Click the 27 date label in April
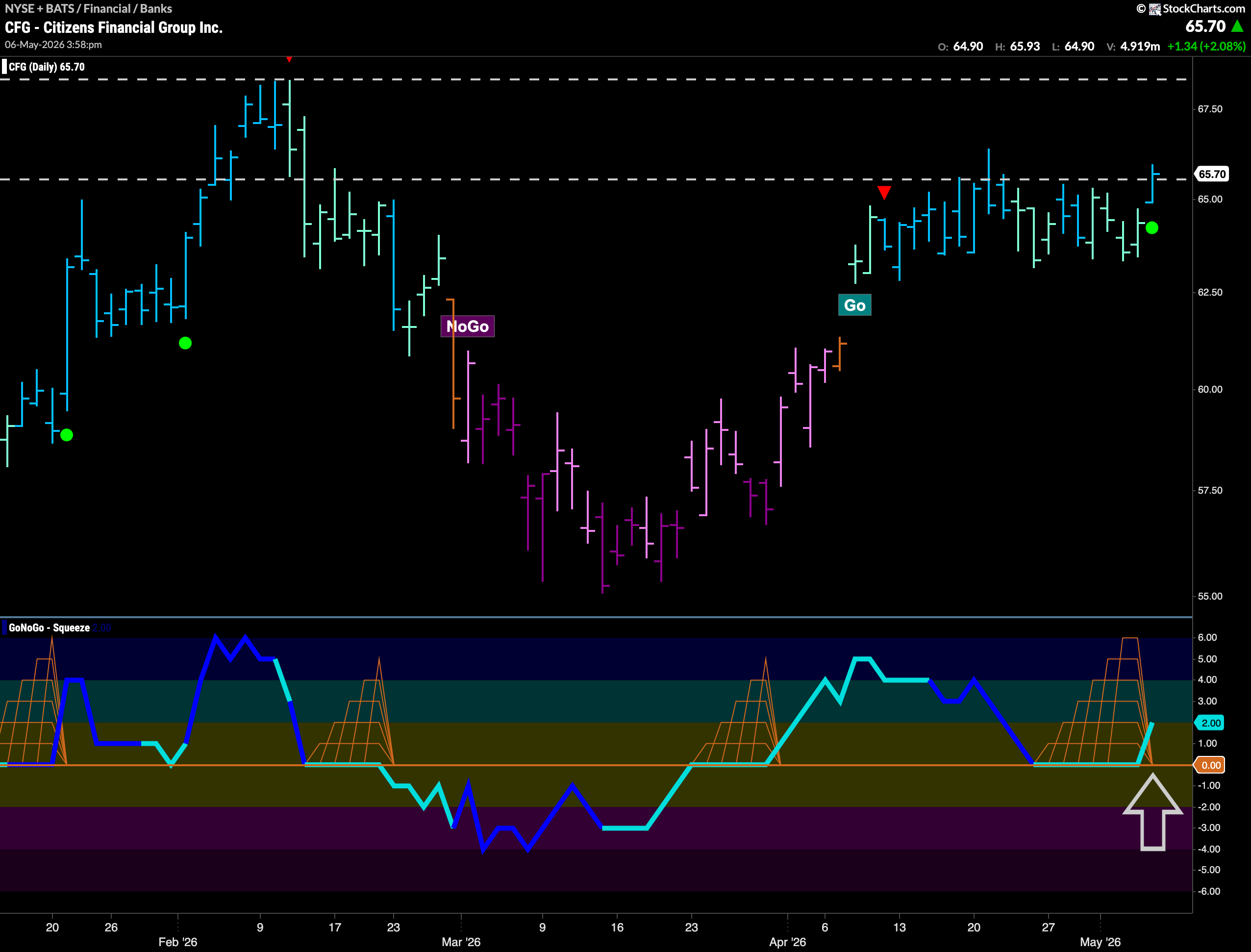This screenshot has height=952, width=1251. click(1048, 927)
